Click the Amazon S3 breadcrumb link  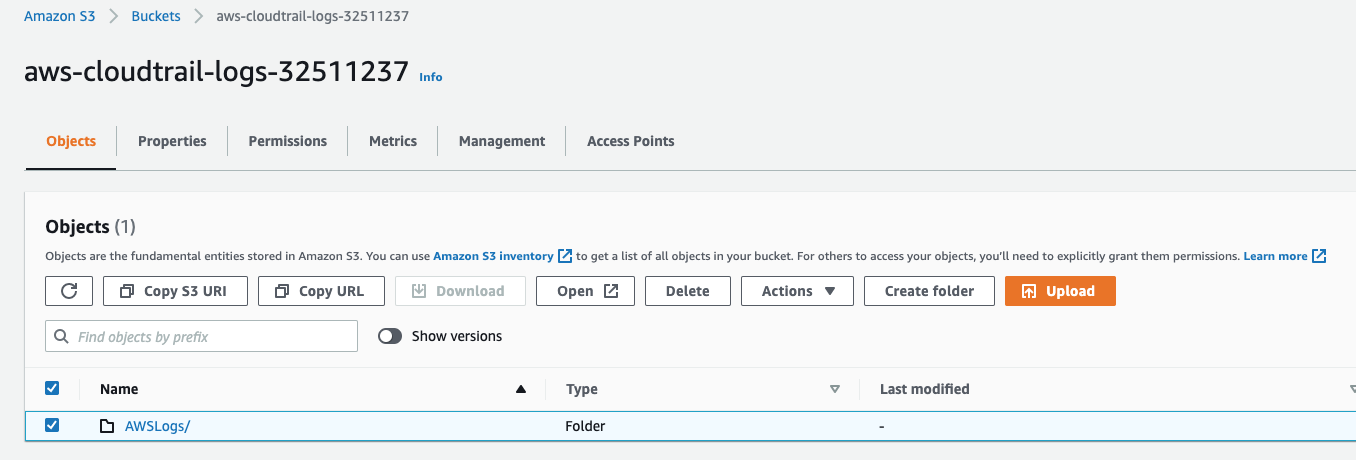(x=59, y=16)
